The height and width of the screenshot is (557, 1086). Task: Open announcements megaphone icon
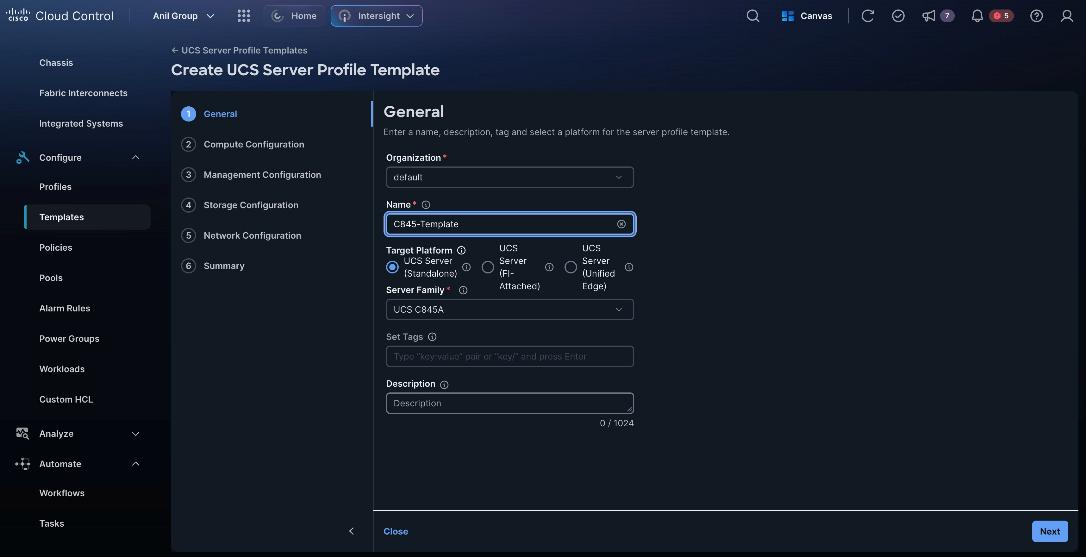(x=929, y=16)
